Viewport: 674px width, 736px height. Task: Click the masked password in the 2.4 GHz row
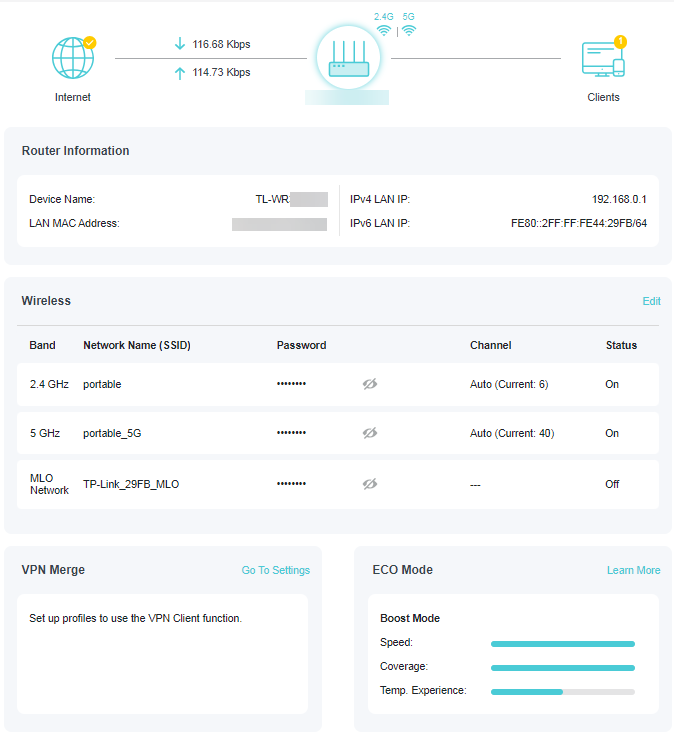tap(291, 383)
